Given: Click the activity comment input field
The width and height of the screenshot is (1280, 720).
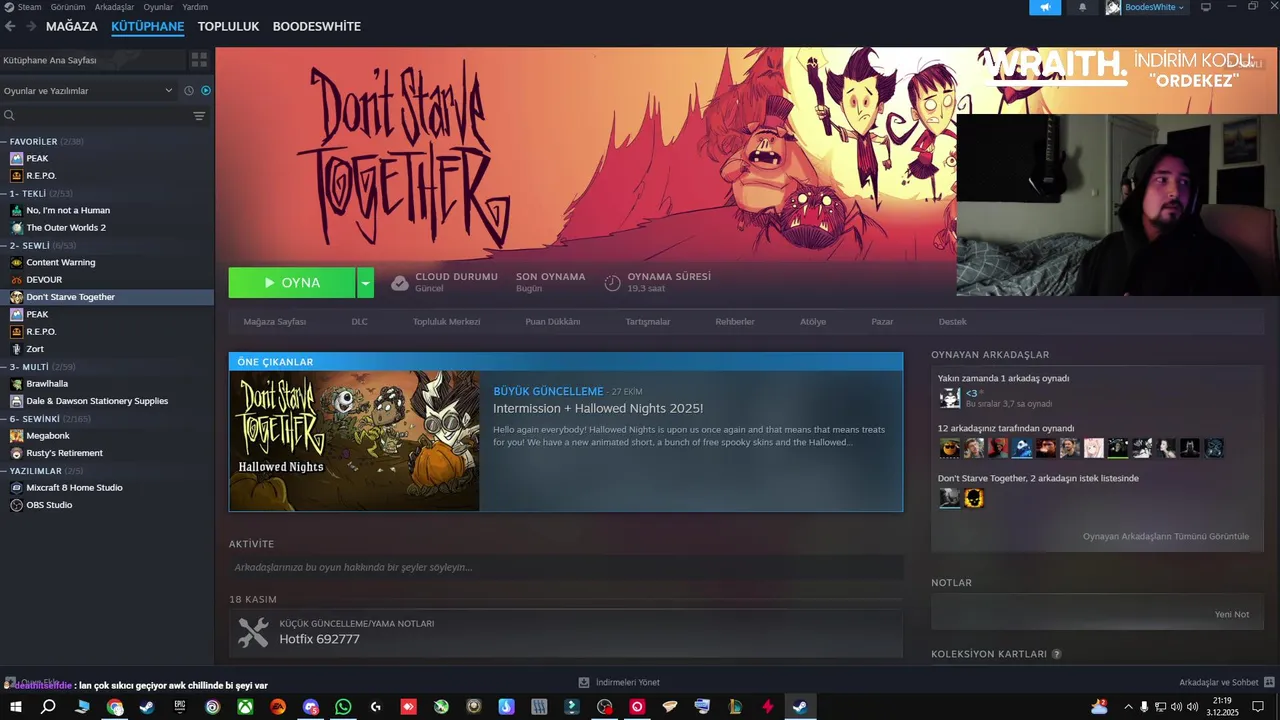Looking at the screenshot, I should [x=566, y=567].
